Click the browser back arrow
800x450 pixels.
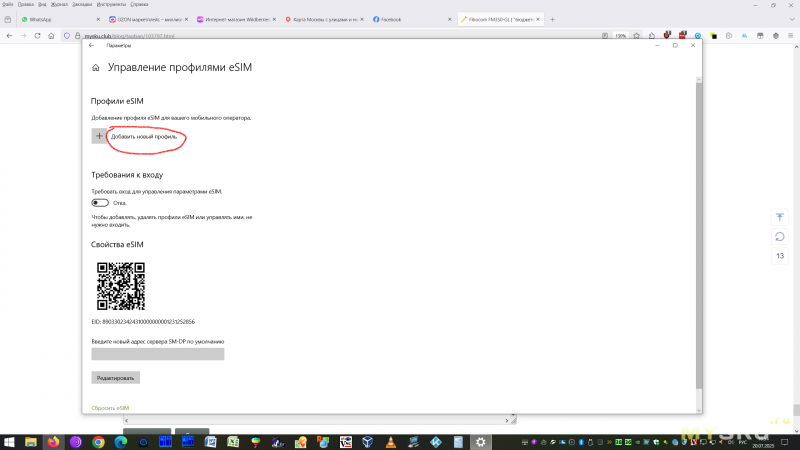click(9, 36)
